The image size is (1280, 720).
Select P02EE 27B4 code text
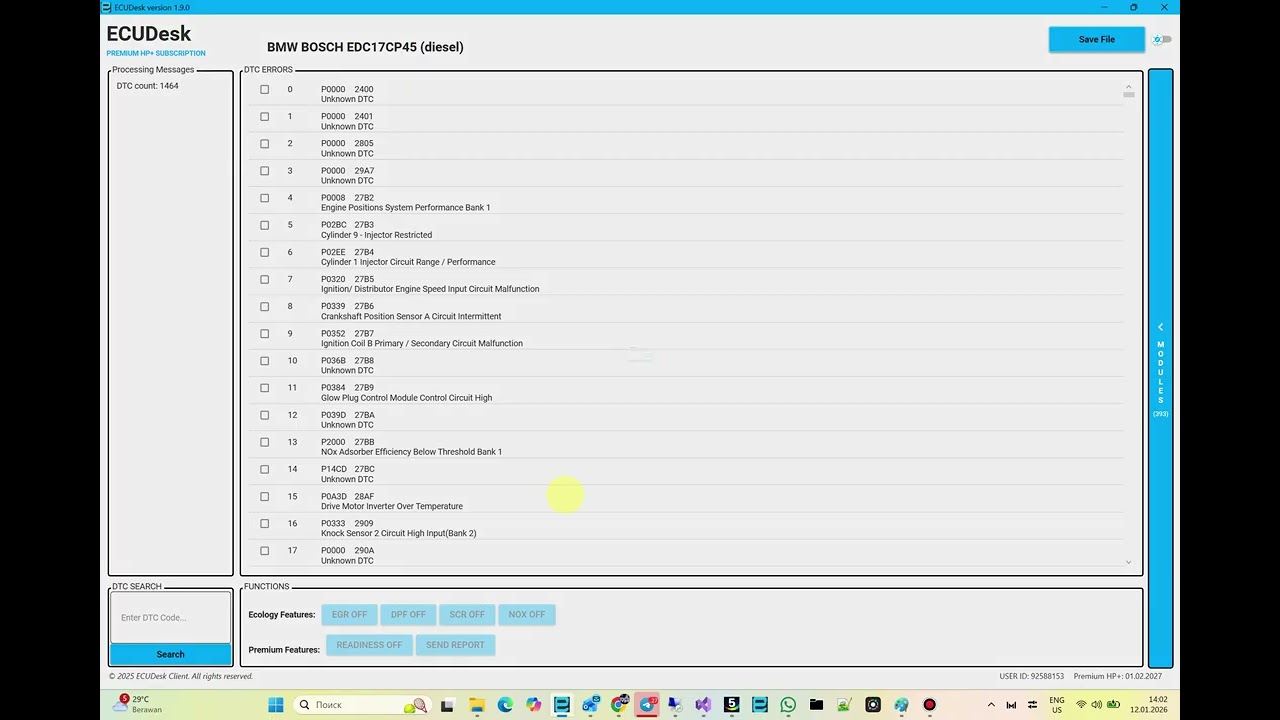pyautogui.click(x=347, y=252)
